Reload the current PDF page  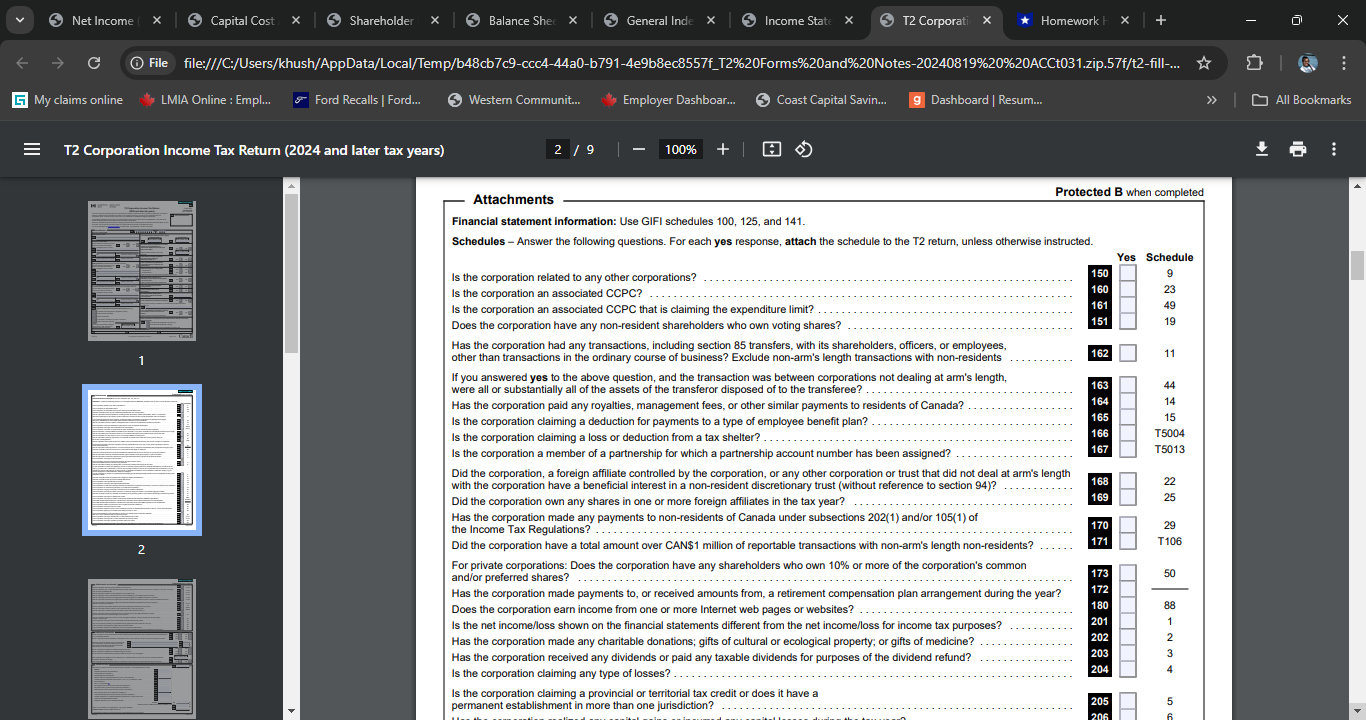94,63
